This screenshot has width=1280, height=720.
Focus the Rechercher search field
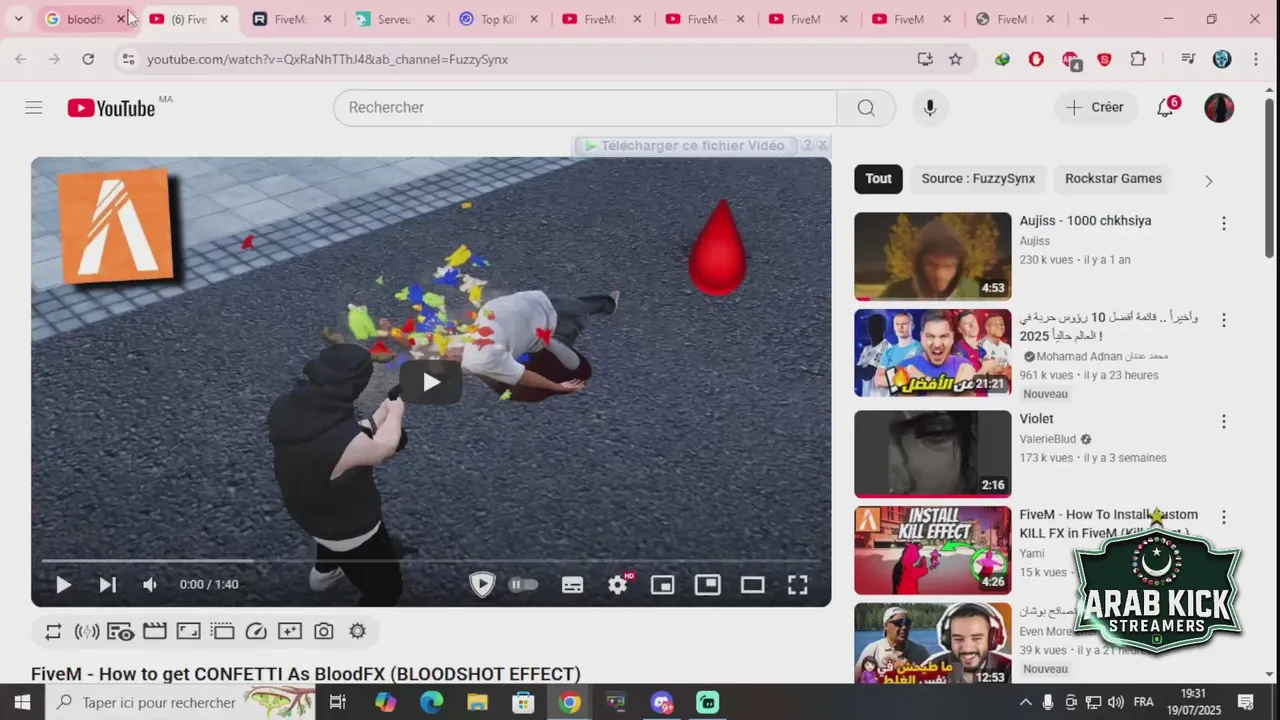click(x=585, y=107)
